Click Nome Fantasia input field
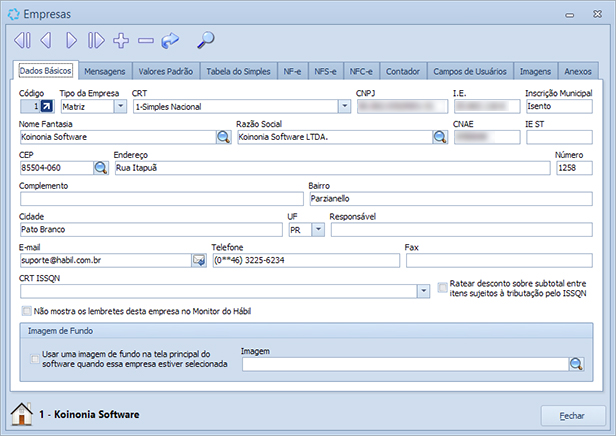Image resolution: width=616 pixels, height=436 pixels. pyautogui.click(x=118, y=137)
